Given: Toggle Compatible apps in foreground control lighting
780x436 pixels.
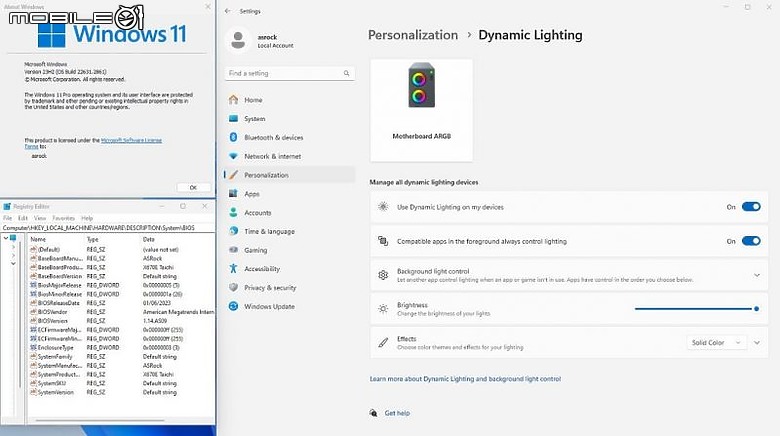Looking at the screenshot, I should coord(751,241).
